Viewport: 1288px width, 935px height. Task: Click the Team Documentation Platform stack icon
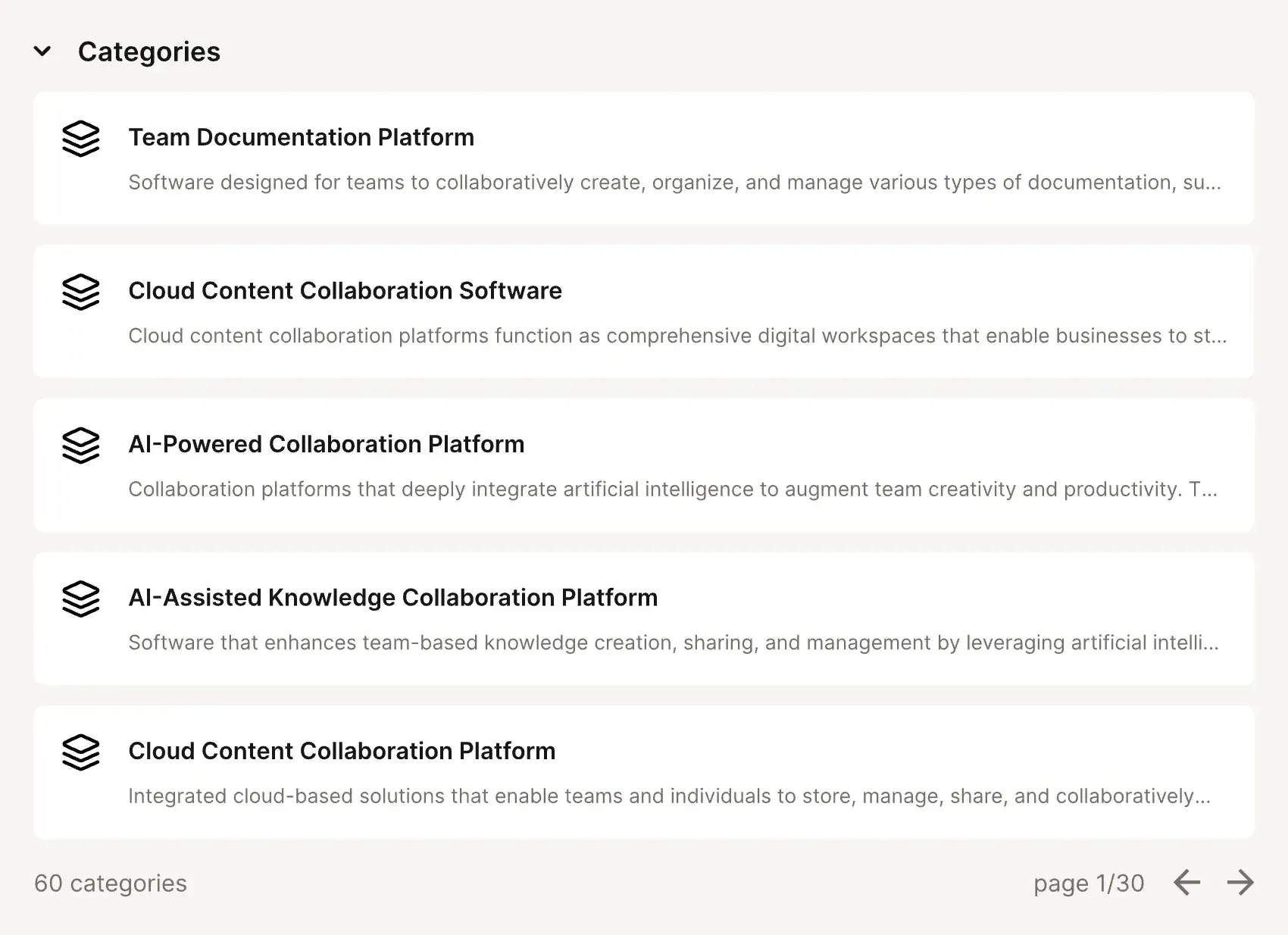[80, 139]
